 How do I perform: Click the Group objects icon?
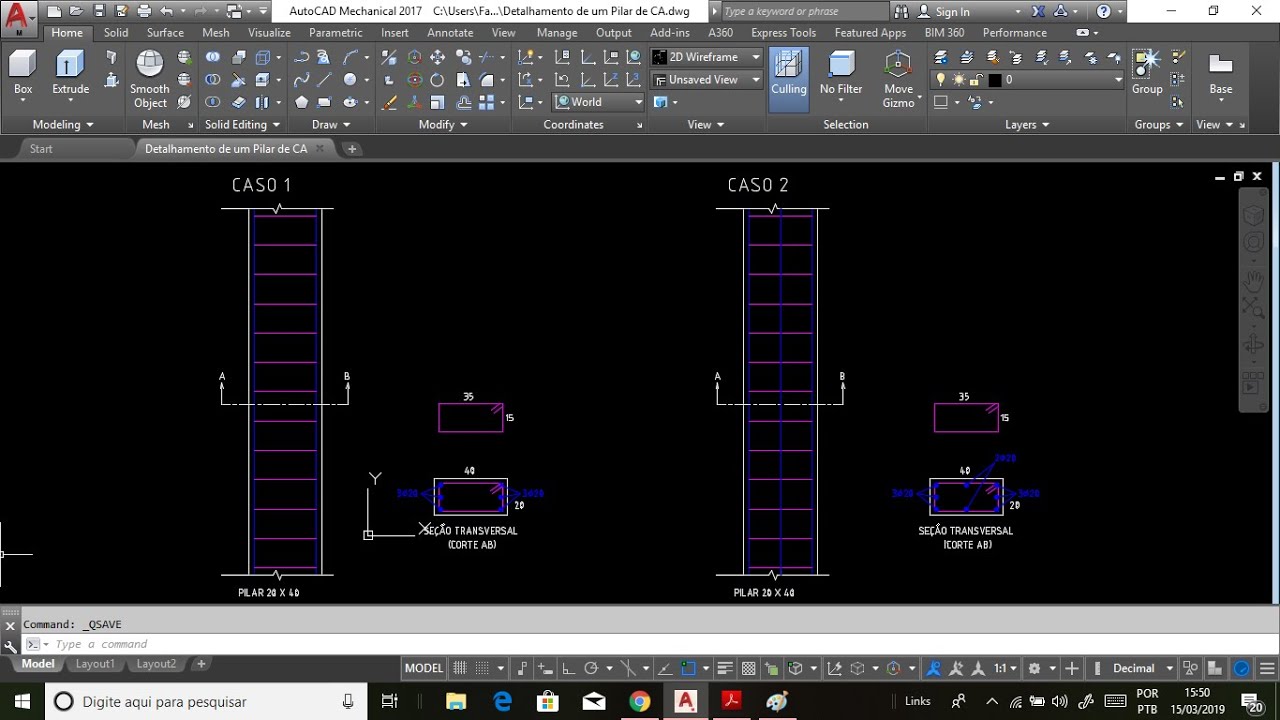click(1147, 72)
